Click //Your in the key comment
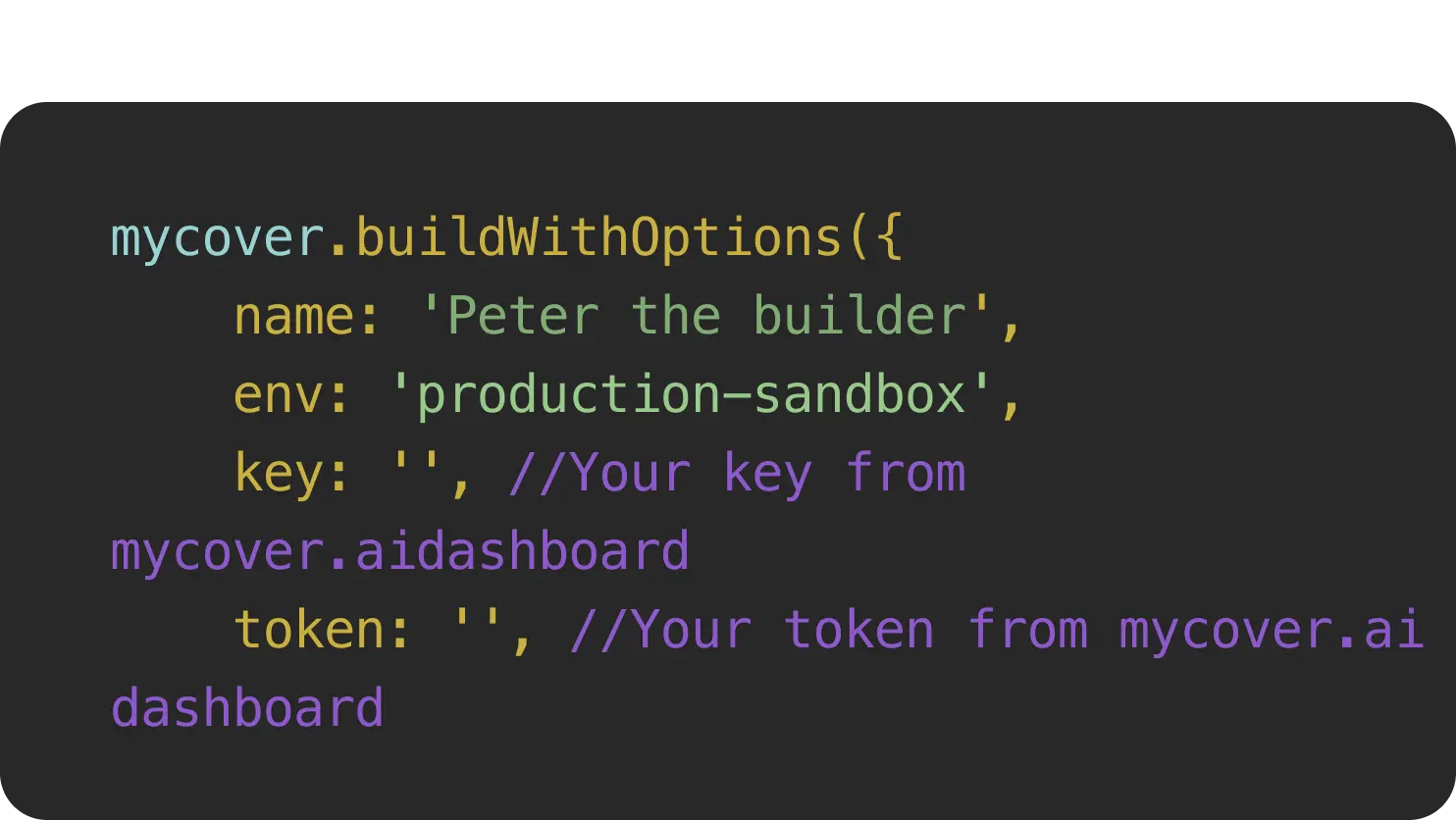The image size is (1456, 820). tap(599, 474)
